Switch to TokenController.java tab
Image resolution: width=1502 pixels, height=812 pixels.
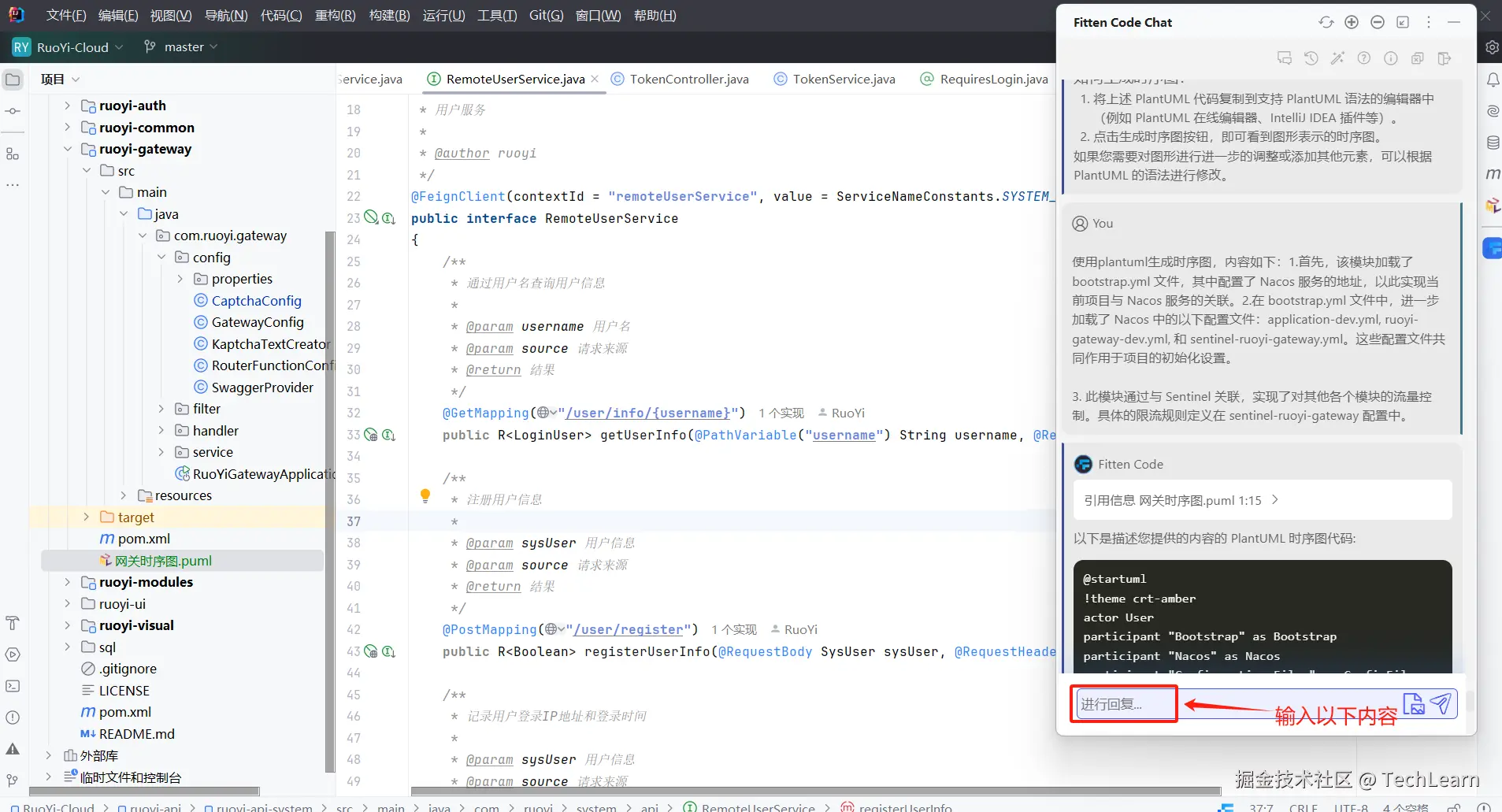(x=681, y=79)
